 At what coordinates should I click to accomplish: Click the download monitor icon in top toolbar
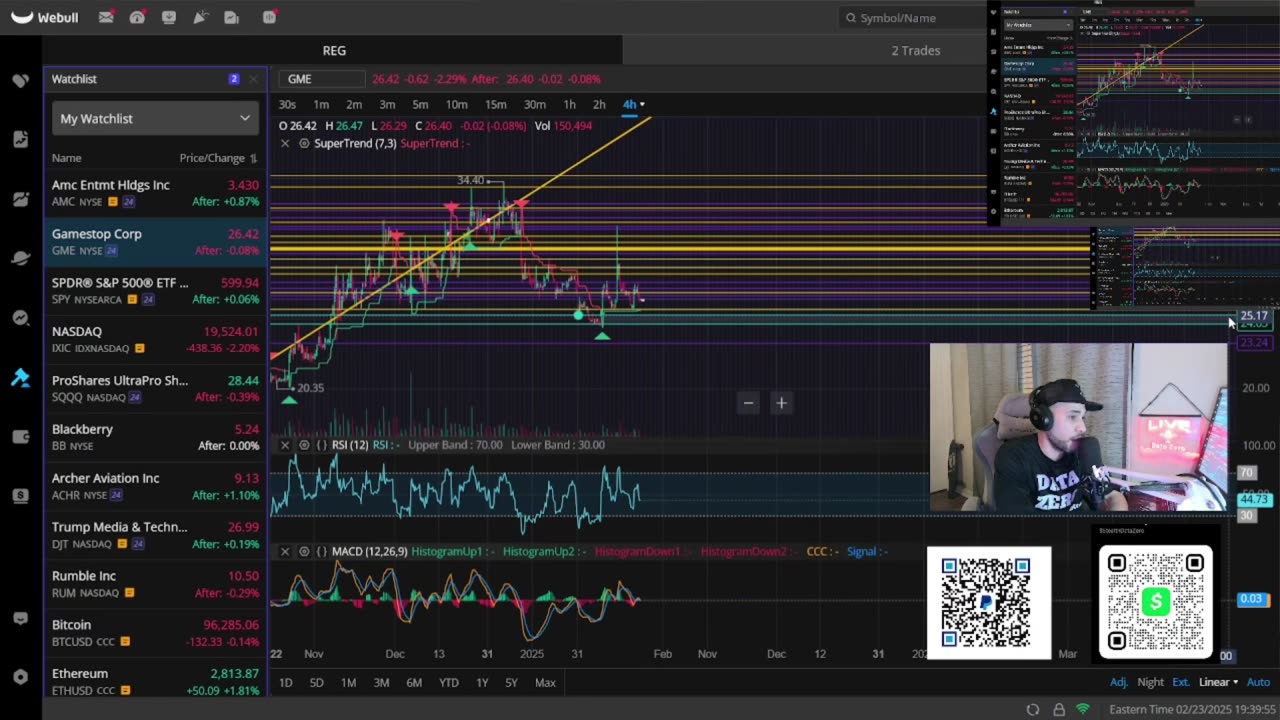click(168, 17)
